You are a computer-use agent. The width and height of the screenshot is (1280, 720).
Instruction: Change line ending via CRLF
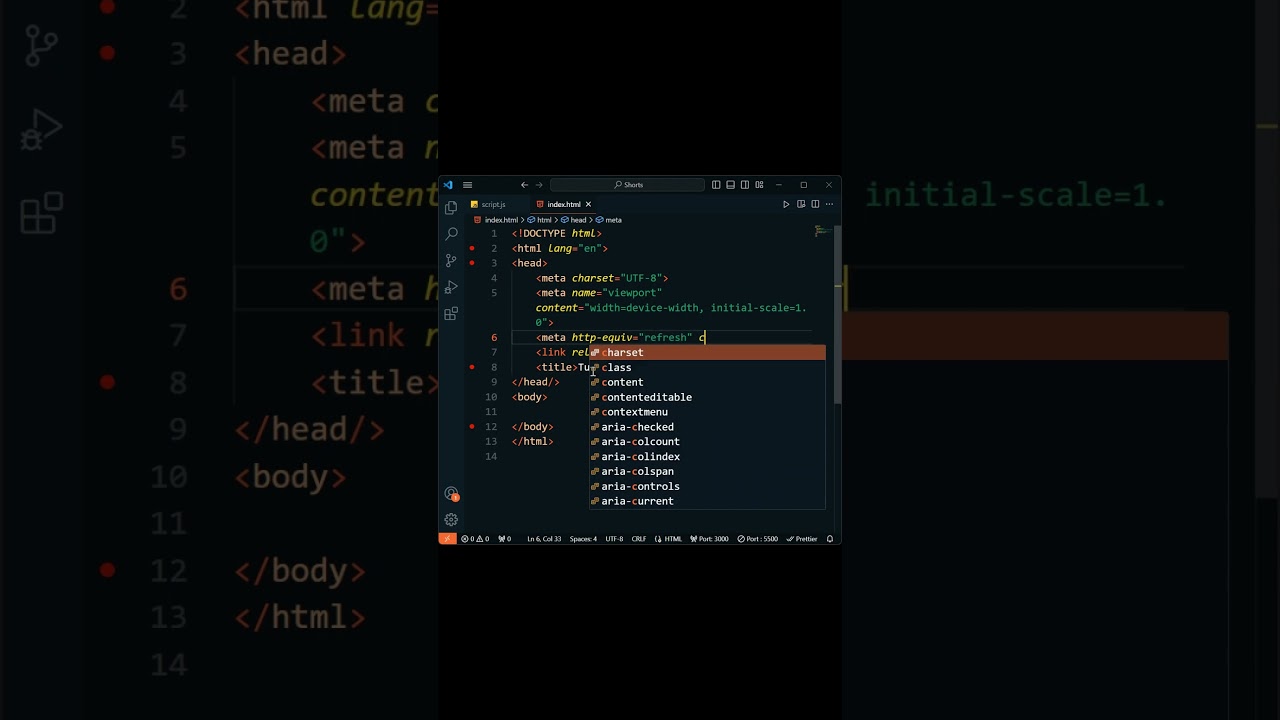pos(638,539)
